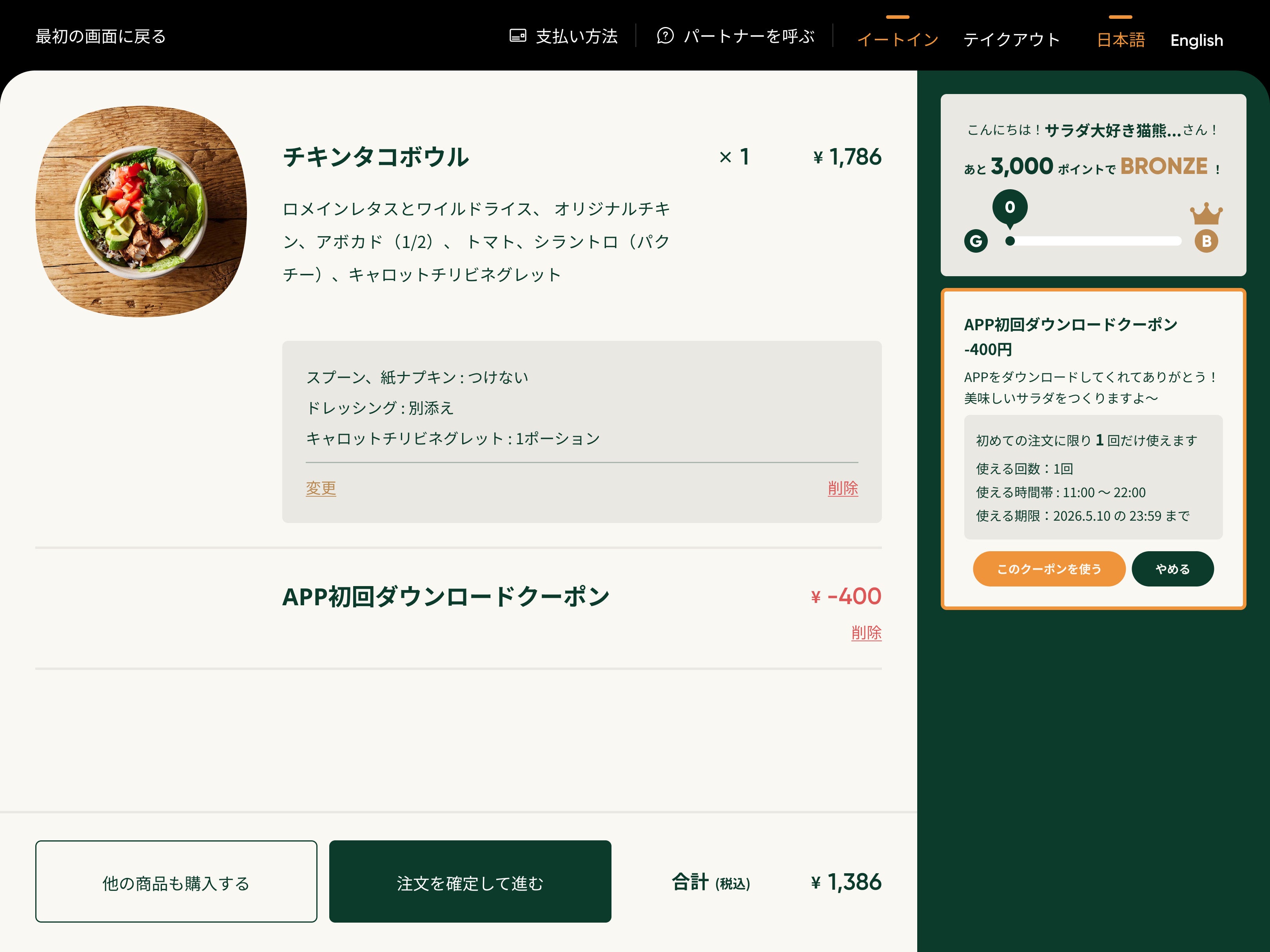Select イートイン dining option

pos(897,40)
